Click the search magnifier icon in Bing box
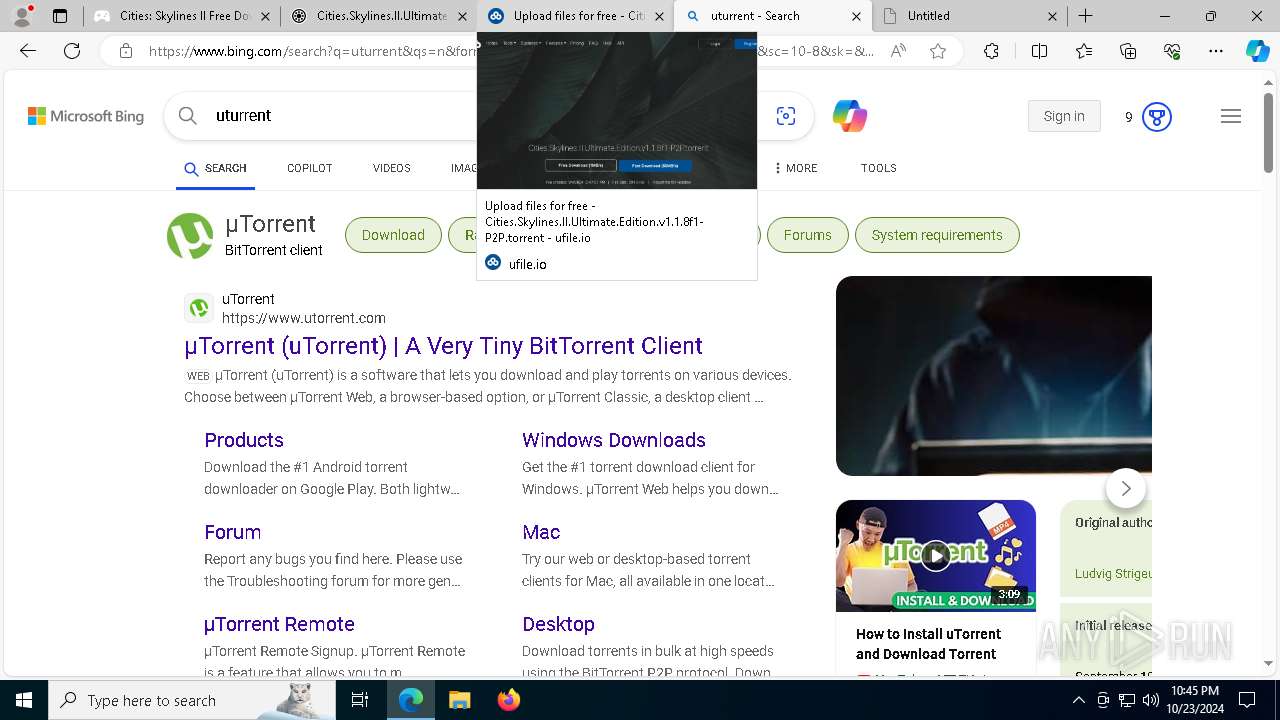Viewport: 1280px width, 720px height. [x=188, y=116]
